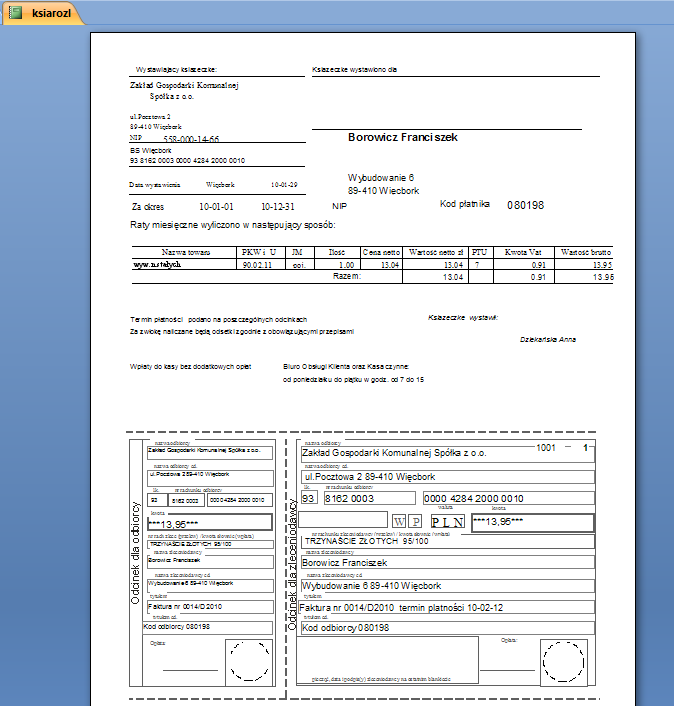Click account number 93 8162 0003 0000 4284 2000 0010
The width and height of the screenshot is (674, 706).
187,160
